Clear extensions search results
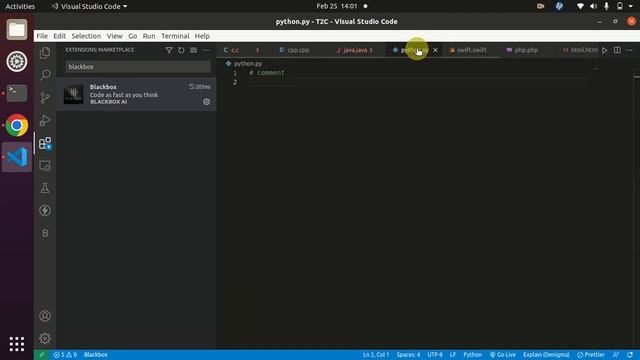 click(x=193, y=50)
